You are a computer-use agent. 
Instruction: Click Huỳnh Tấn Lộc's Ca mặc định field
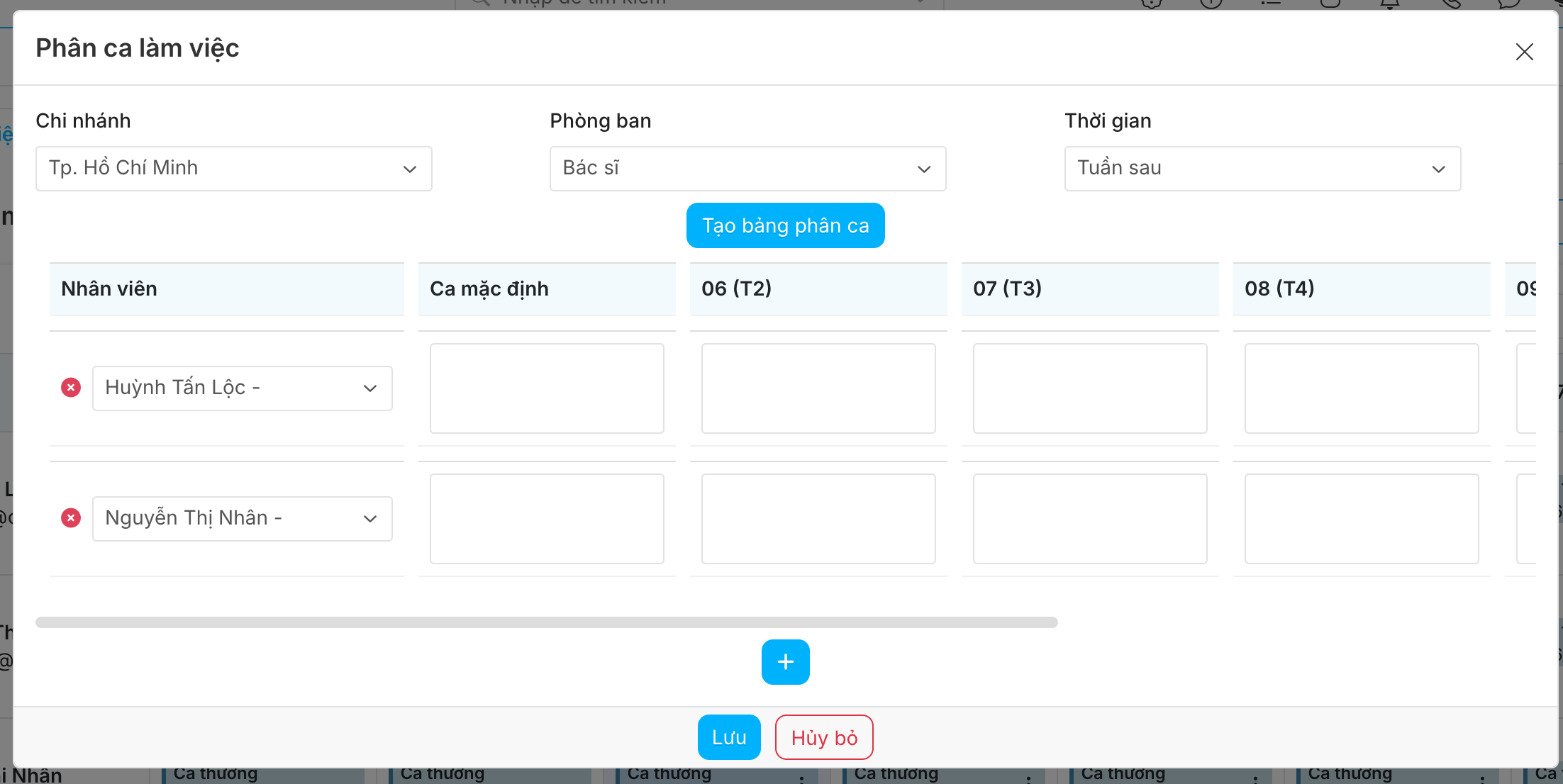point(546,388)
